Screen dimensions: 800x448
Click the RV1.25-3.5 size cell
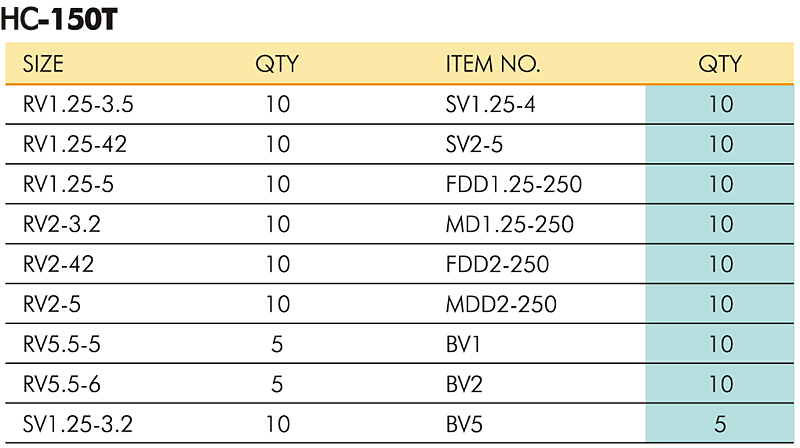[x=78, y=105]
